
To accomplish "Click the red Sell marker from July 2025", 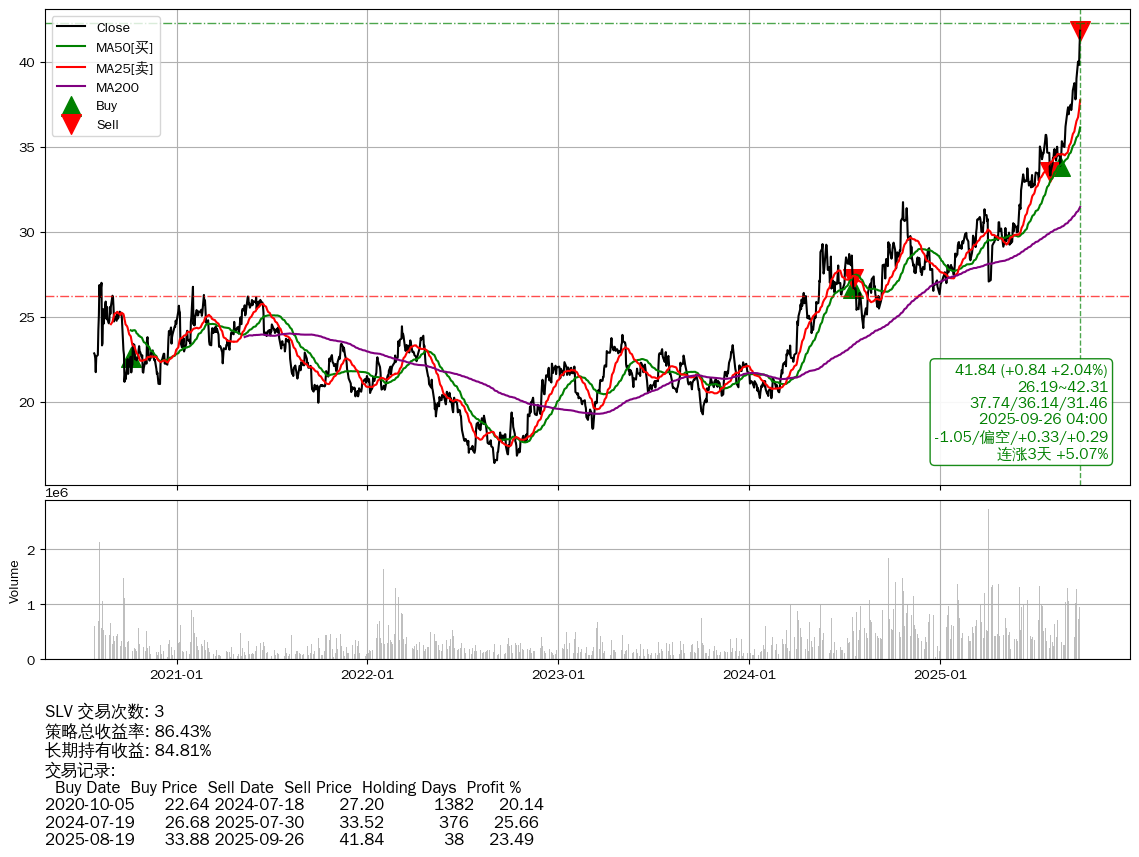I will pos(1049,171).
